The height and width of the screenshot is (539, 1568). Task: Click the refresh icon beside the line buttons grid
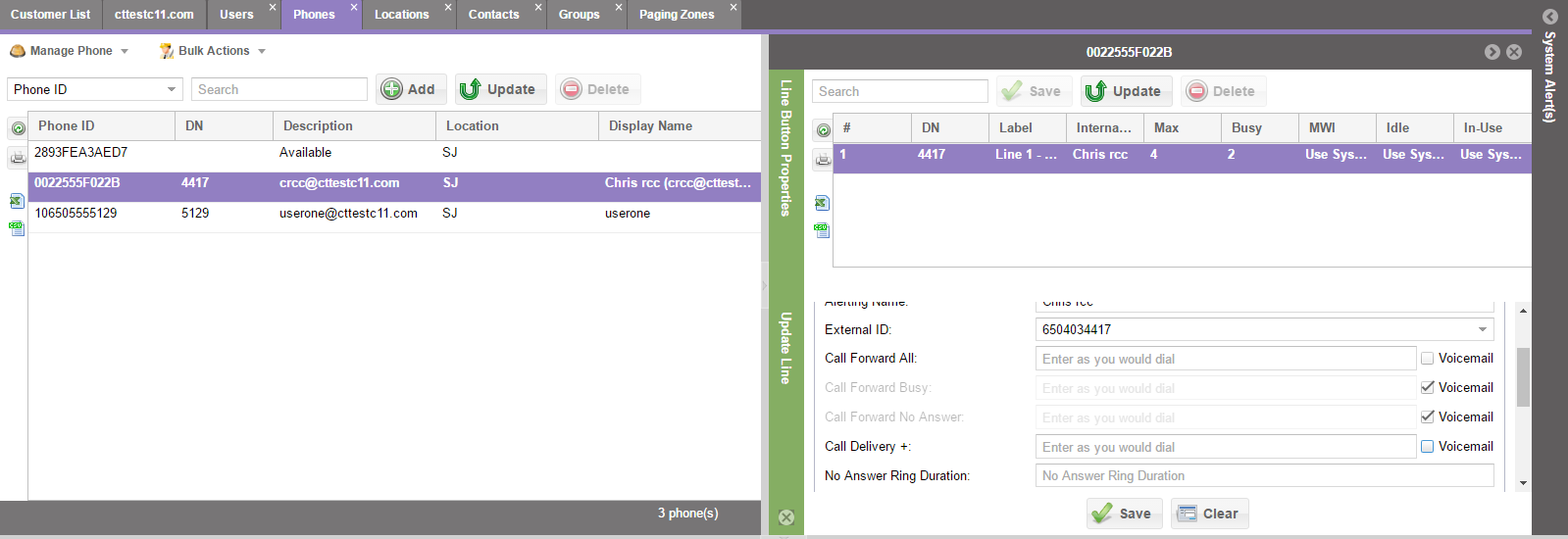(x=823, y=130)
